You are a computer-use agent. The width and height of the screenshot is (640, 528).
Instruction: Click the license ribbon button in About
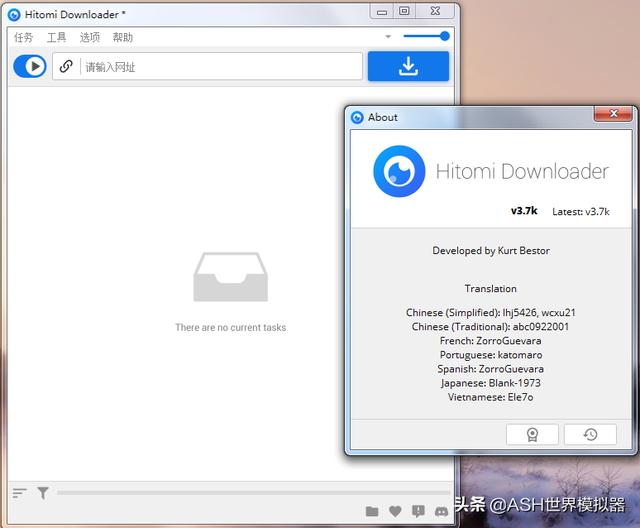[532, 435]
